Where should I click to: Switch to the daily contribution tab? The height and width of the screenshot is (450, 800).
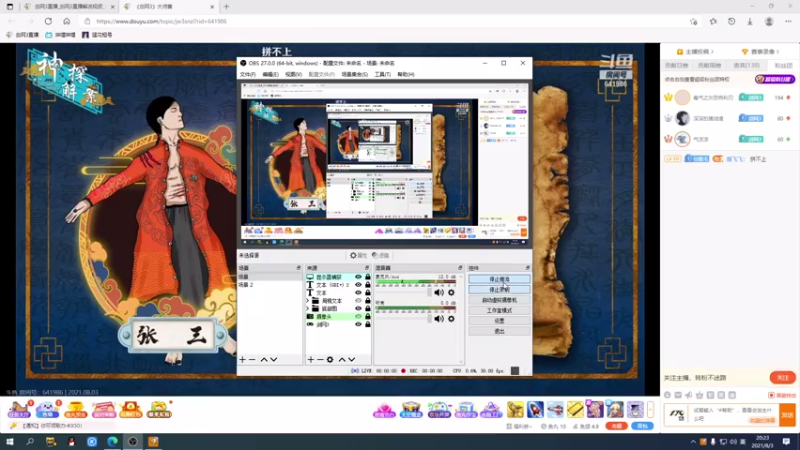(x=676, y=65)
